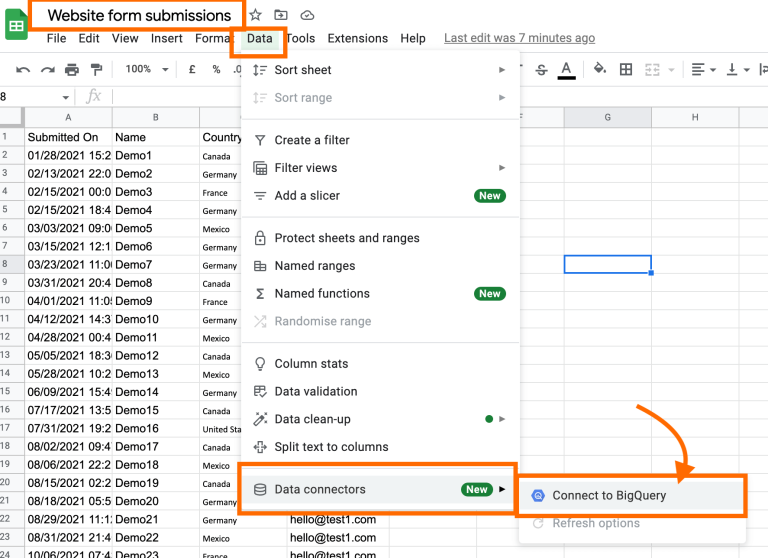Open the fill colour bucket
This screenshot has height=558, width=768.
click(600, 69)
